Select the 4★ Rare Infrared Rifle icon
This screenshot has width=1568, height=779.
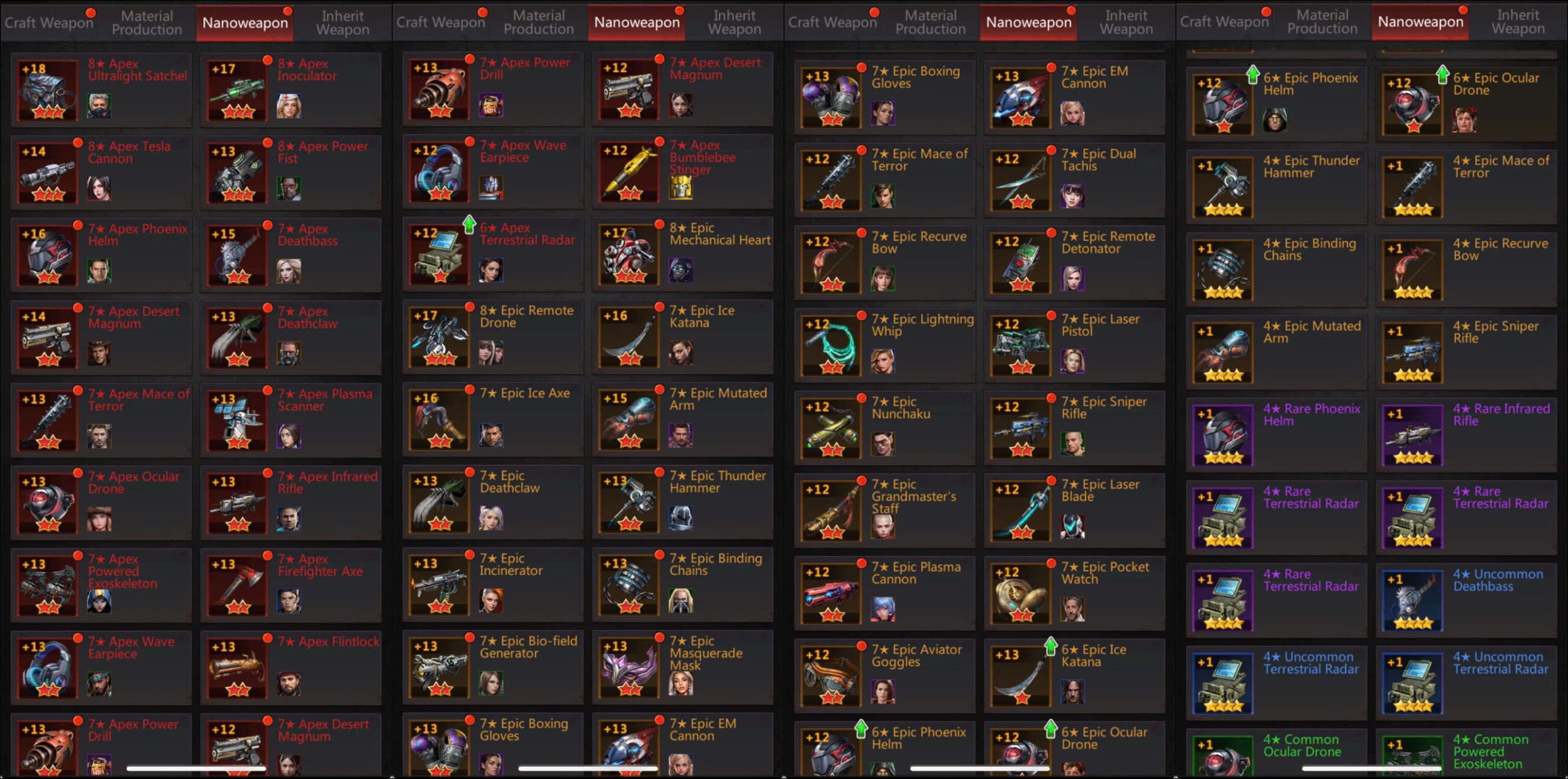1412,435
